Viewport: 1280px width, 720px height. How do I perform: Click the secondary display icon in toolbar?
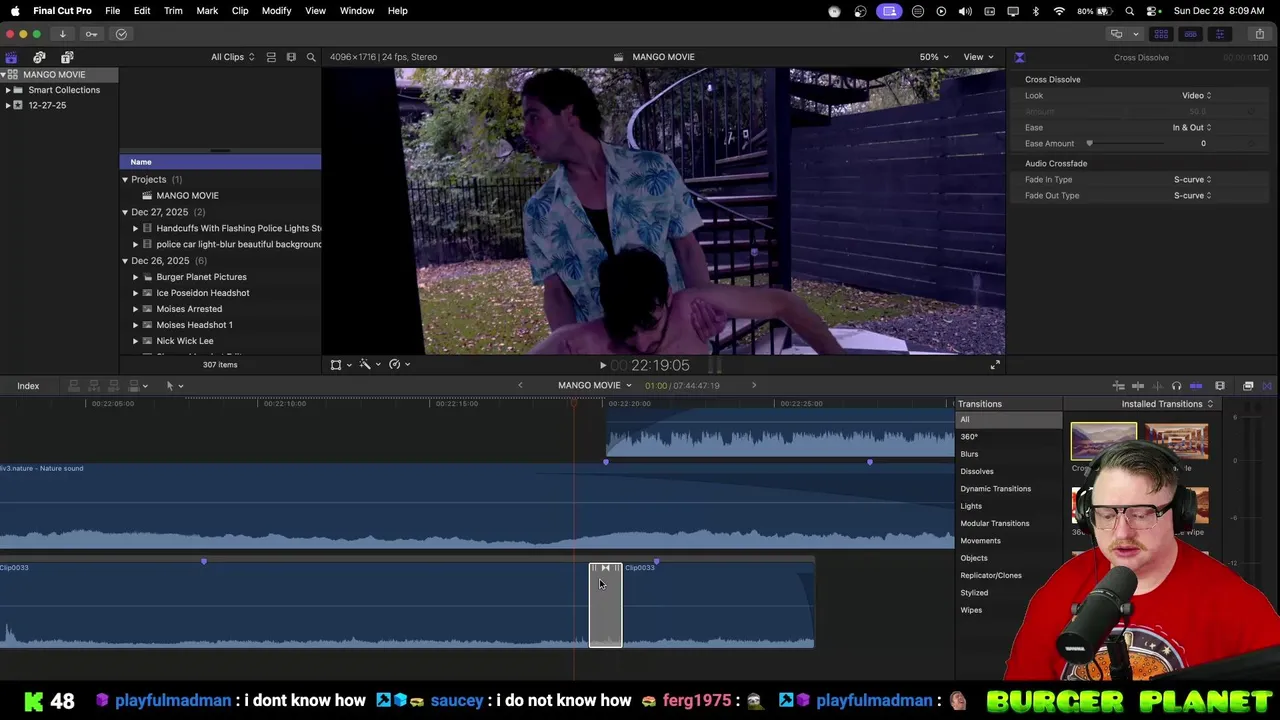(1116, 34)
